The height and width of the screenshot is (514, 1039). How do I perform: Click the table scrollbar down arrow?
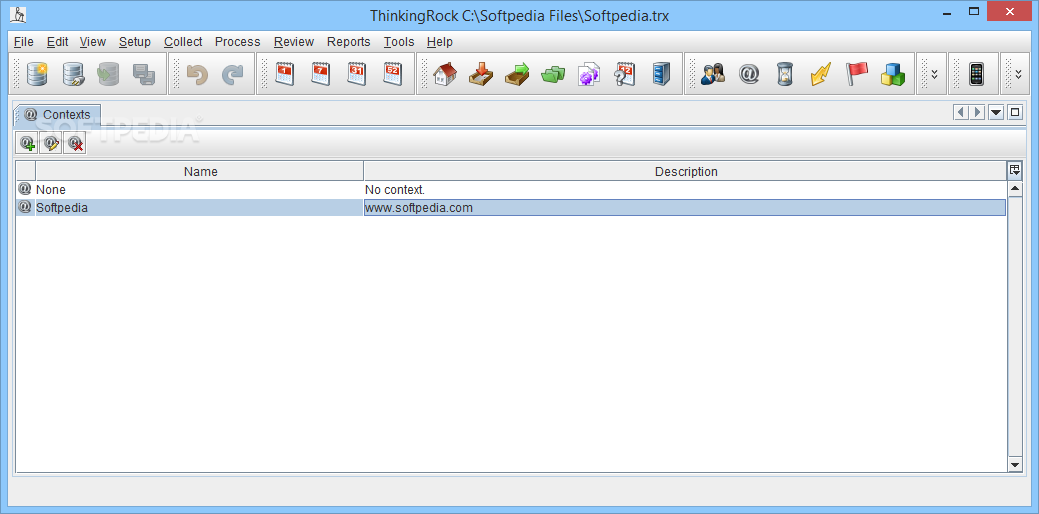(x=1014, y=465)
